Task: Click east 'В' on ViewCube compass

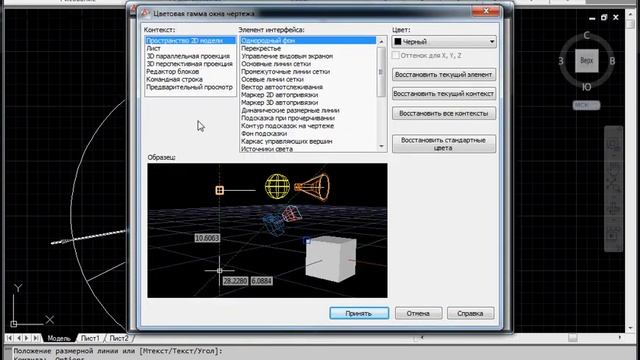Action: [612, 61]
